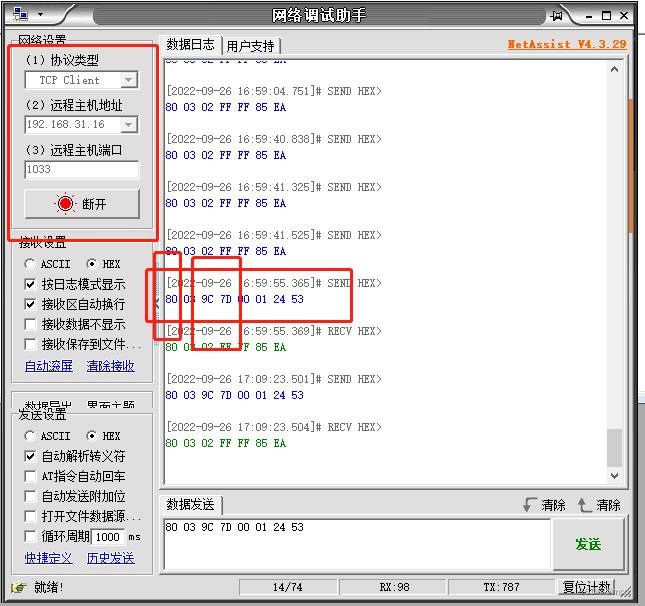The width and height of the screenshot is (645, 606).
Task: Click the TX:787 status counter
Action: click(x=501, y=587)
